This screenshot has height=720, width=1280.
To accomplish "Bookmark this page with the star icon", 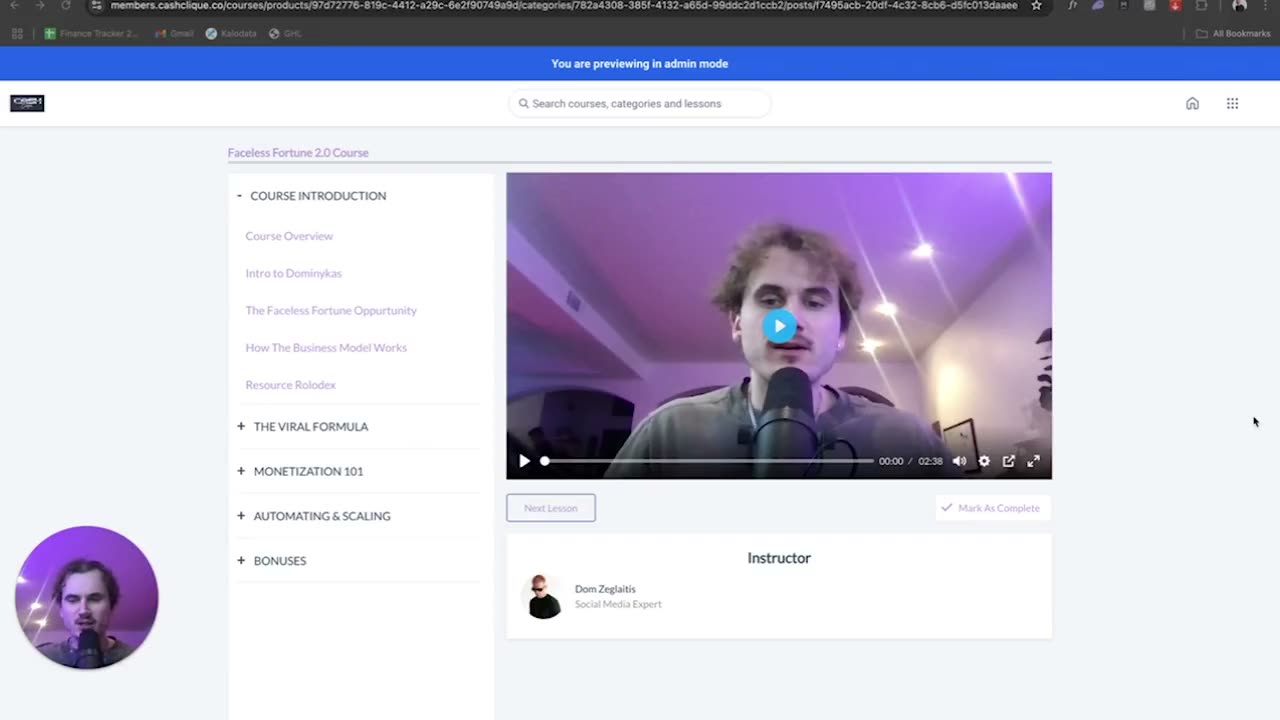I will tap(1036, 5).
